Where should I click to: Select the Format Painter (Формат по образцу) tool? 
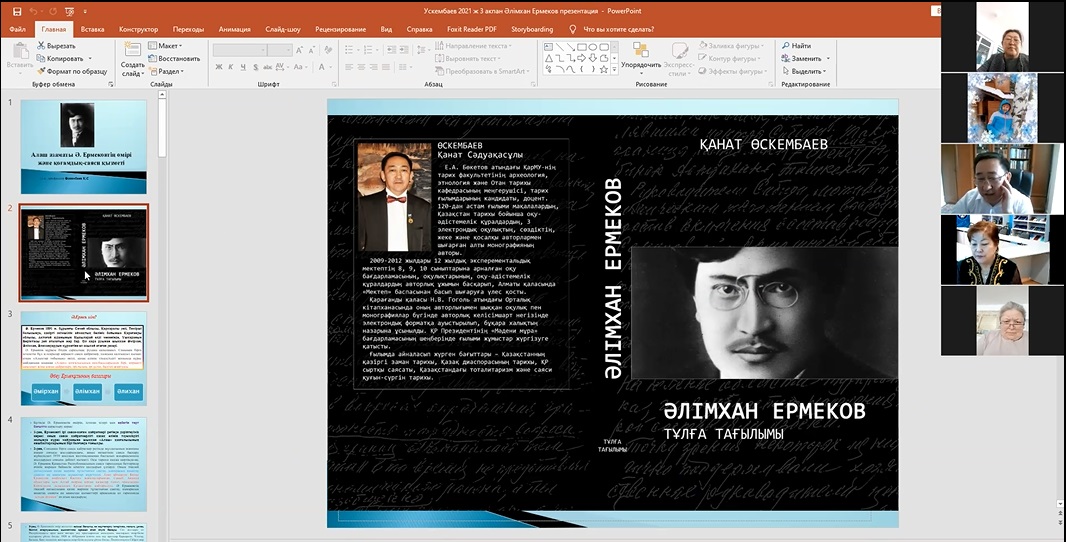click(41, 72)
